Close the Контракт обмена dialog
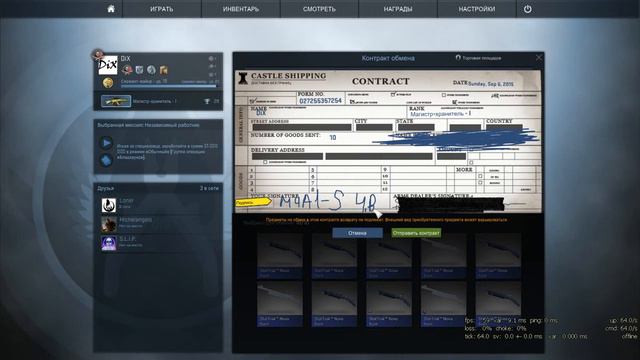The height and width of the screenshot is (360, 640). point(539,58)
